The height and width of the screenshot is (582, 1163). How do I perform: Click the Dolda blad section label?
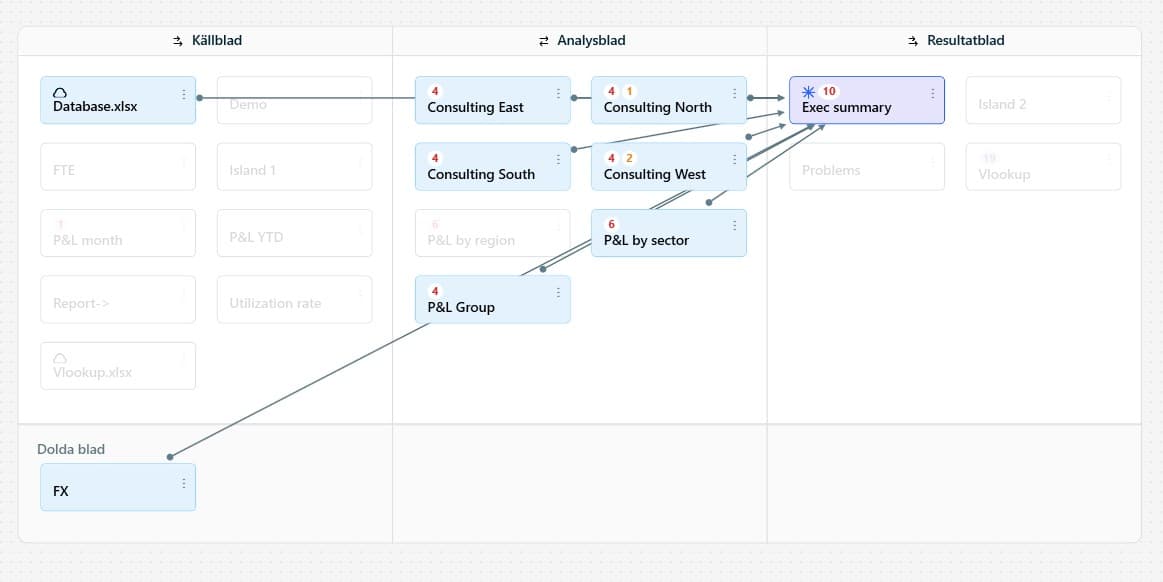(71, 449)
